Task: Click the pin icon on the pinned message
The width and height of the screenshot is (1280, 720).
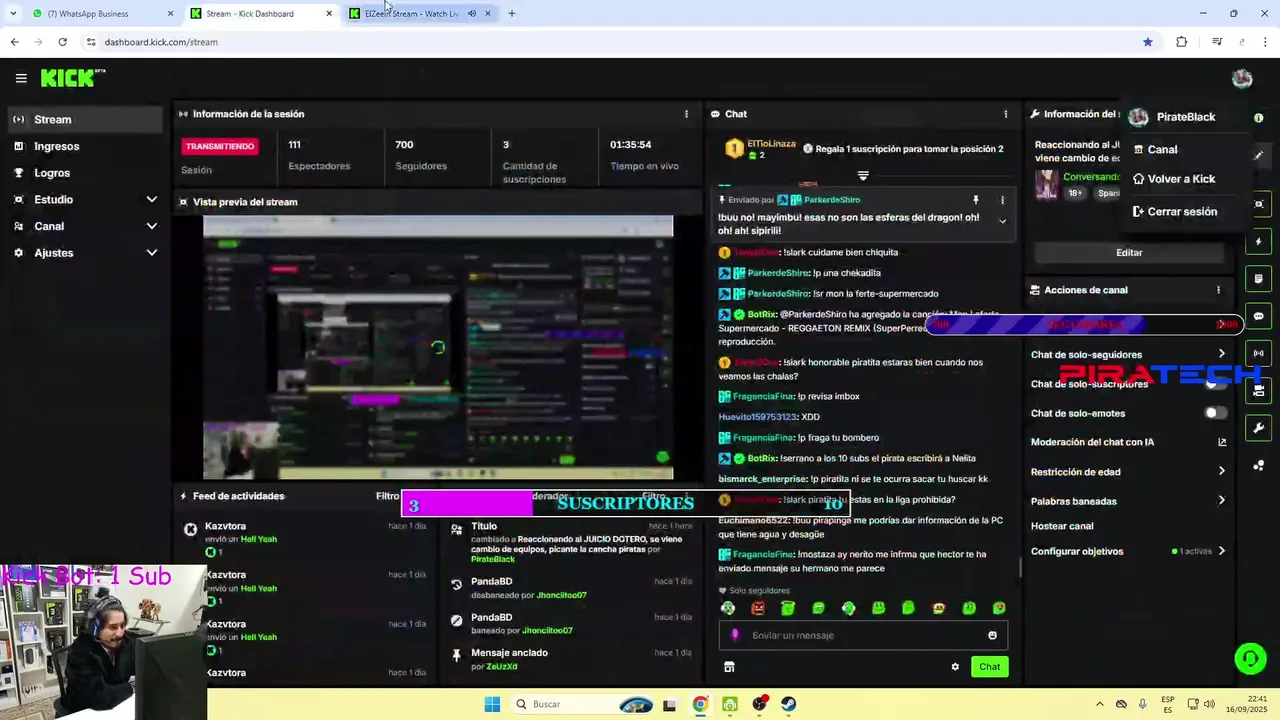Action: click(975, 200)
